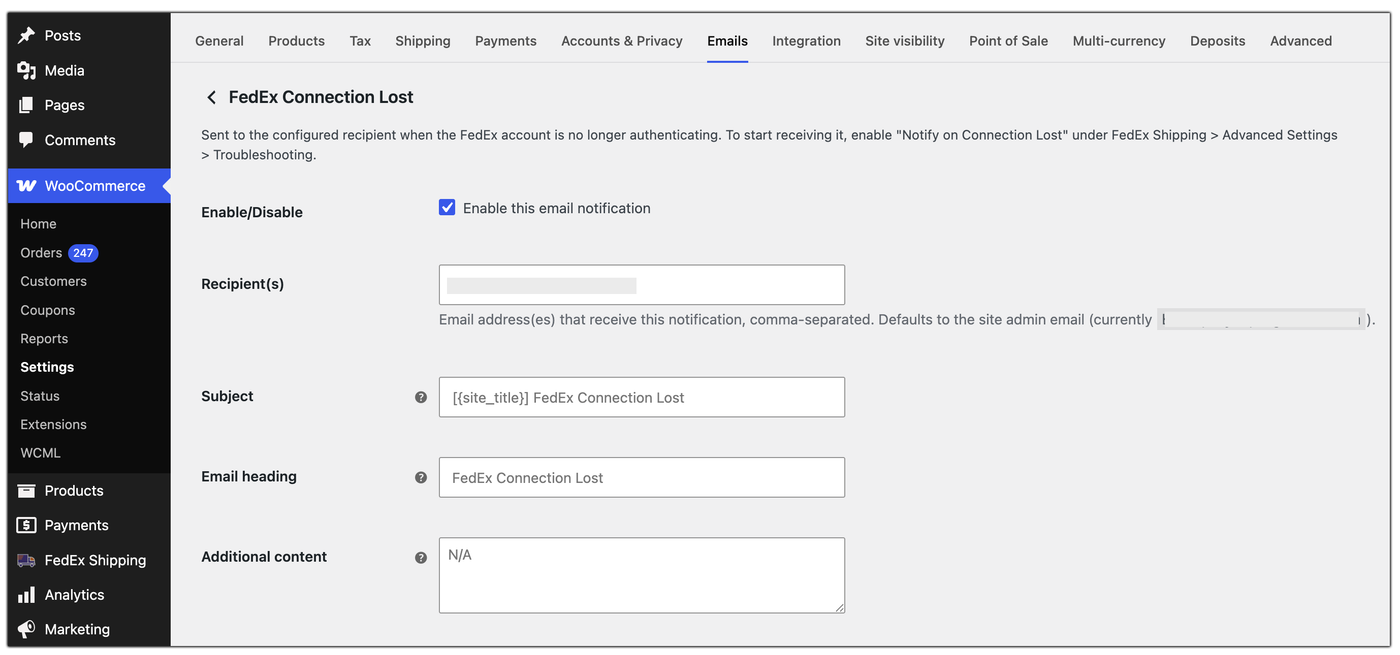Click the Pages icon in sidebar
Viewport: 1400px width, 655px height.
tap(26, 105)
